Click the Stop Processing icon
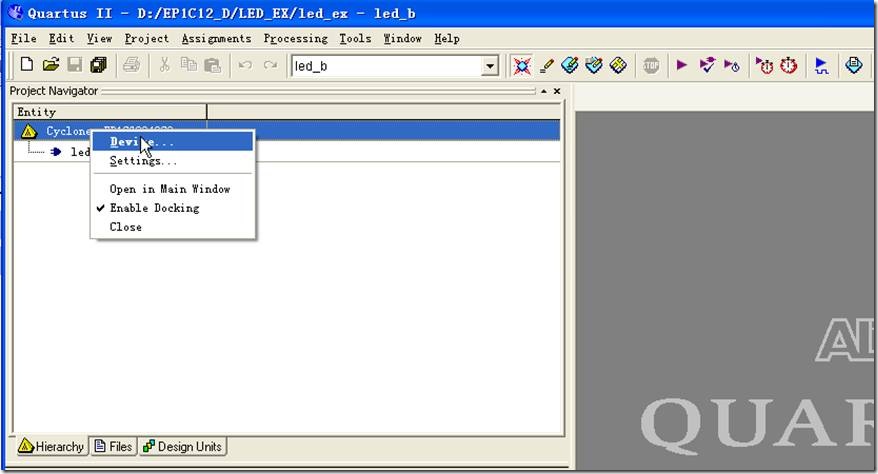878x474 pixels. [x=651, y=65]
